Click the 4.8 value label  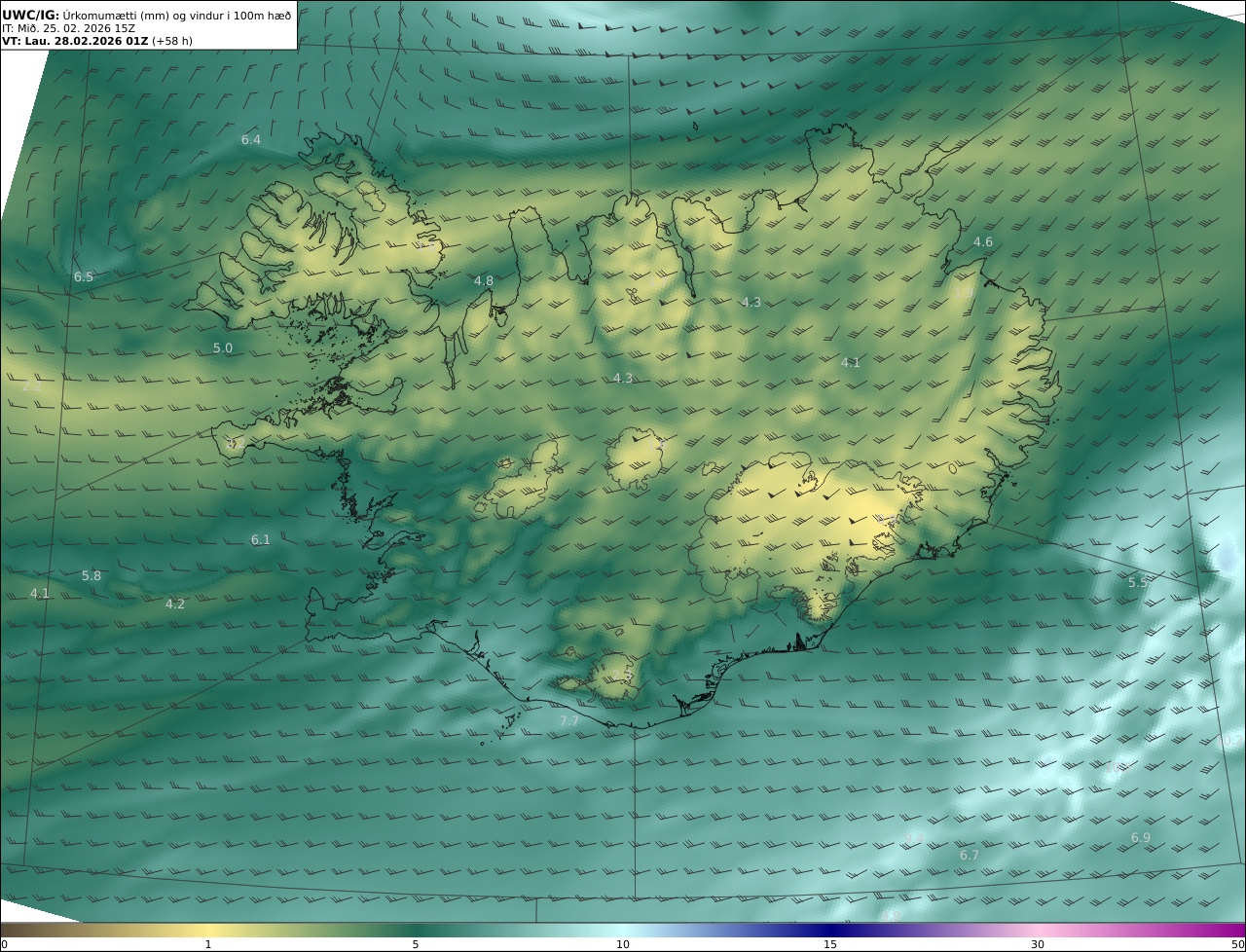484,281
